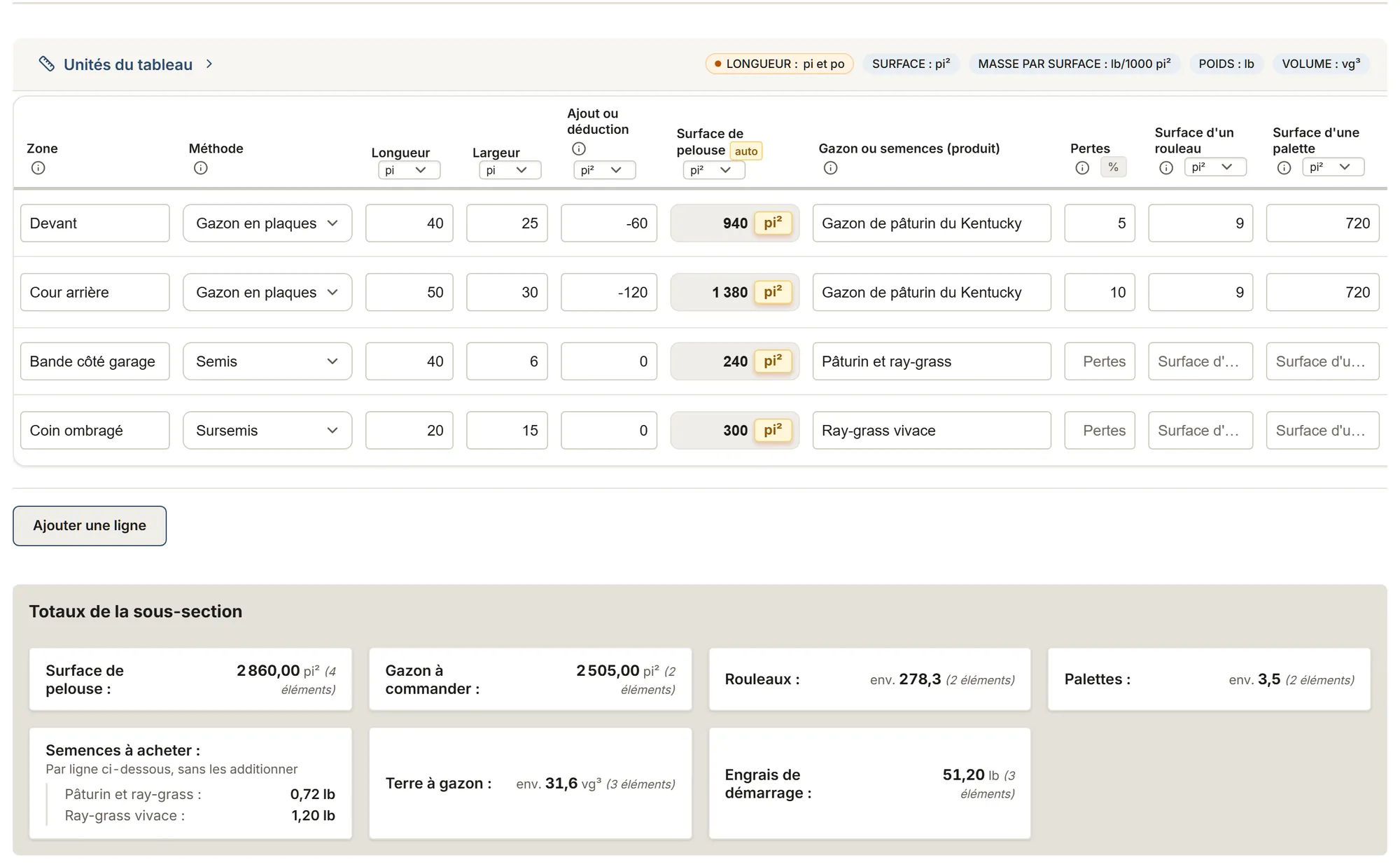
Task: Click the Pâturin et ray-grass product field
Action: pyautogui.click(x=932, y=361)
